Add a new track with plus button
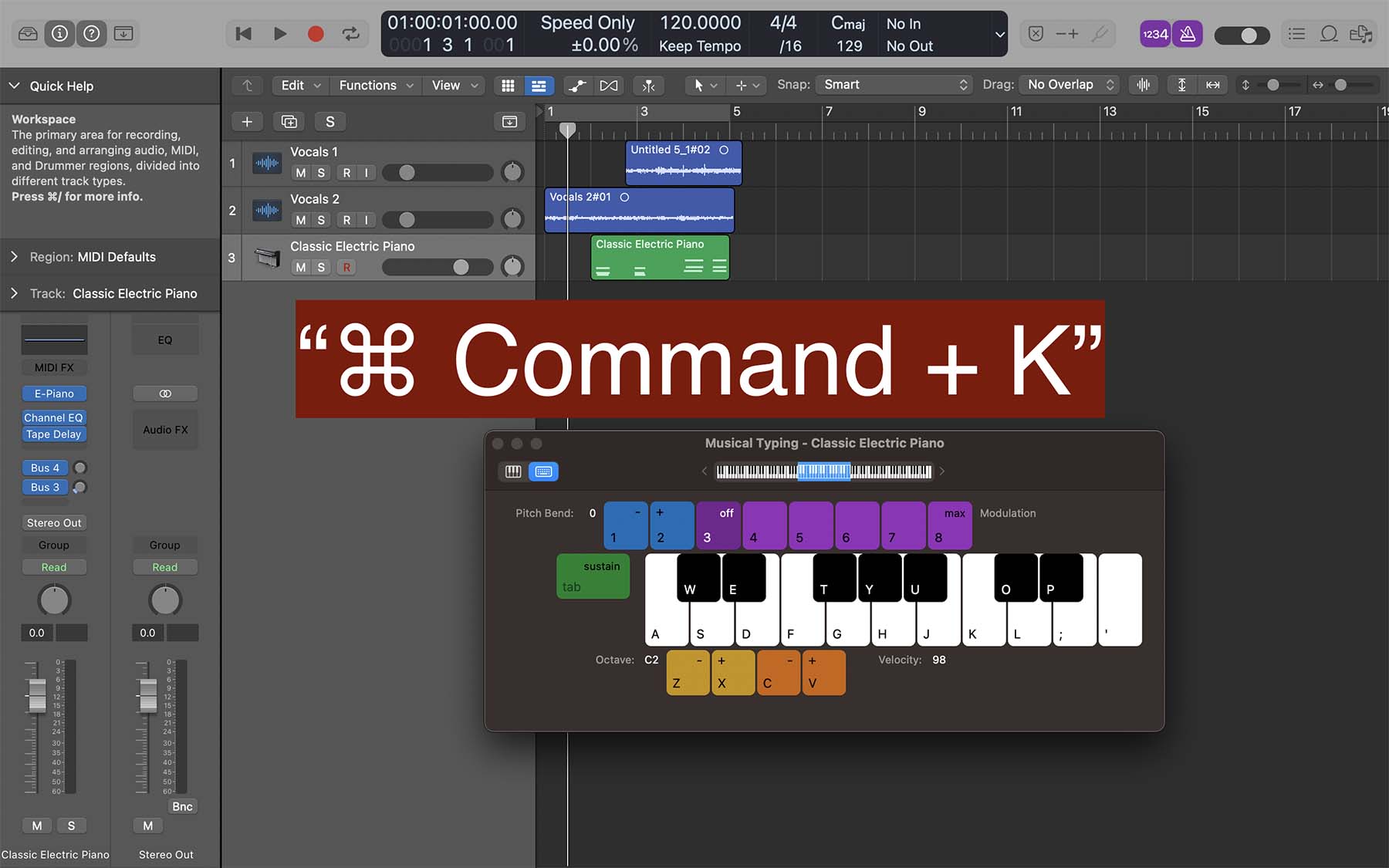The image size is (1389, 868). tap(247, 122)
